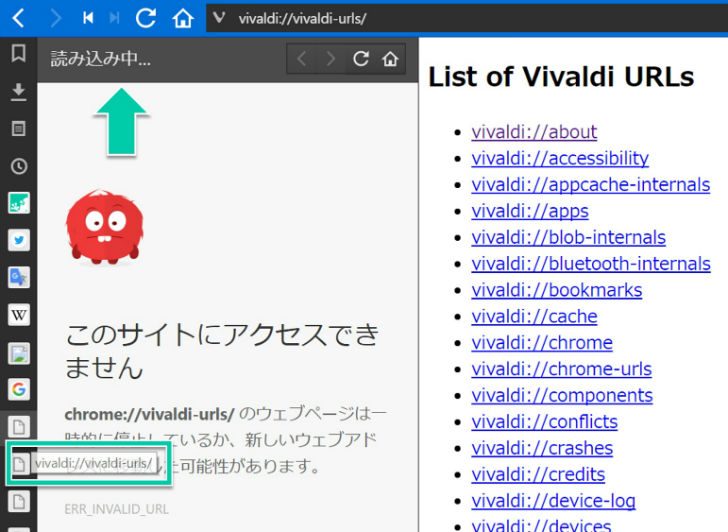Viewport: 728px width, 532px height.
Task: Open the vivaldi://device-log link
Action: [x=553, y=501]
